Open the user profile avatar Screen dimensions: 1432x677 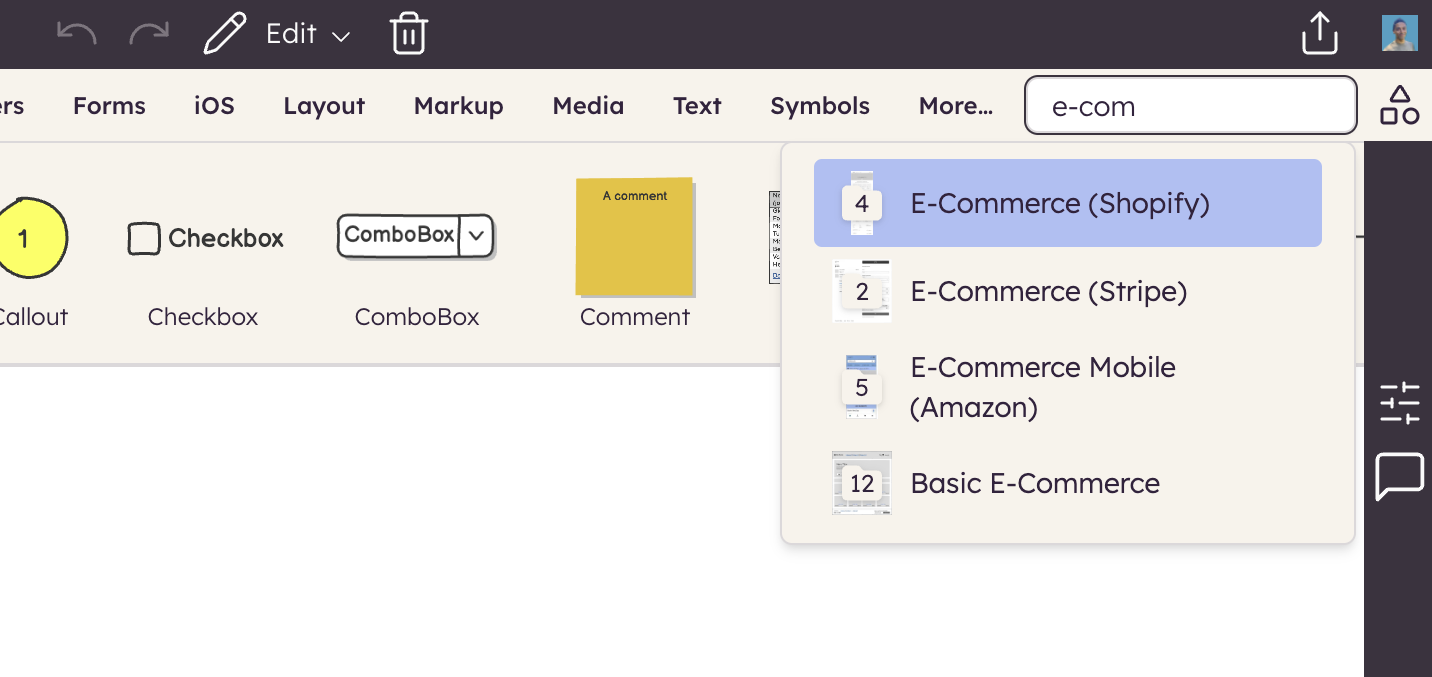pos(1399,34)
